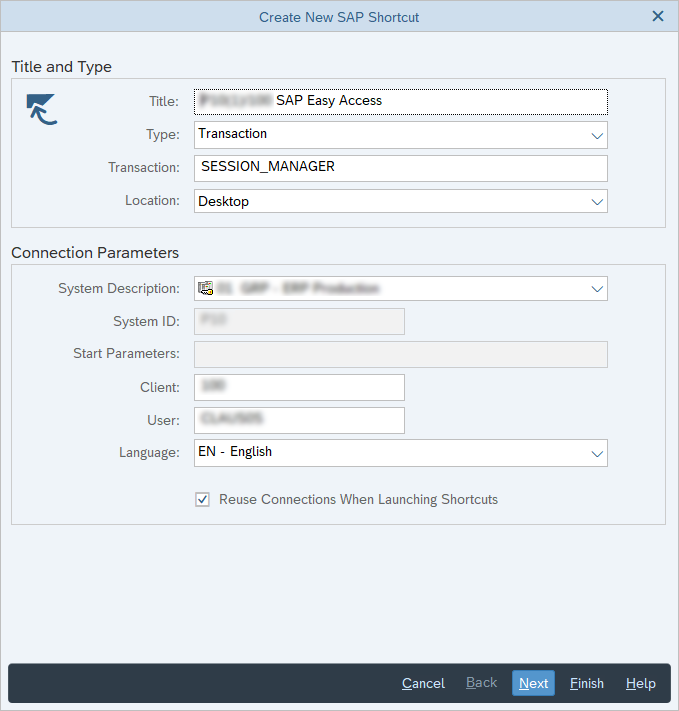Open the Type dropdown showing Transaction
Image resolution: width=679 pixels, height=711 pixels.
click(401, 135)
